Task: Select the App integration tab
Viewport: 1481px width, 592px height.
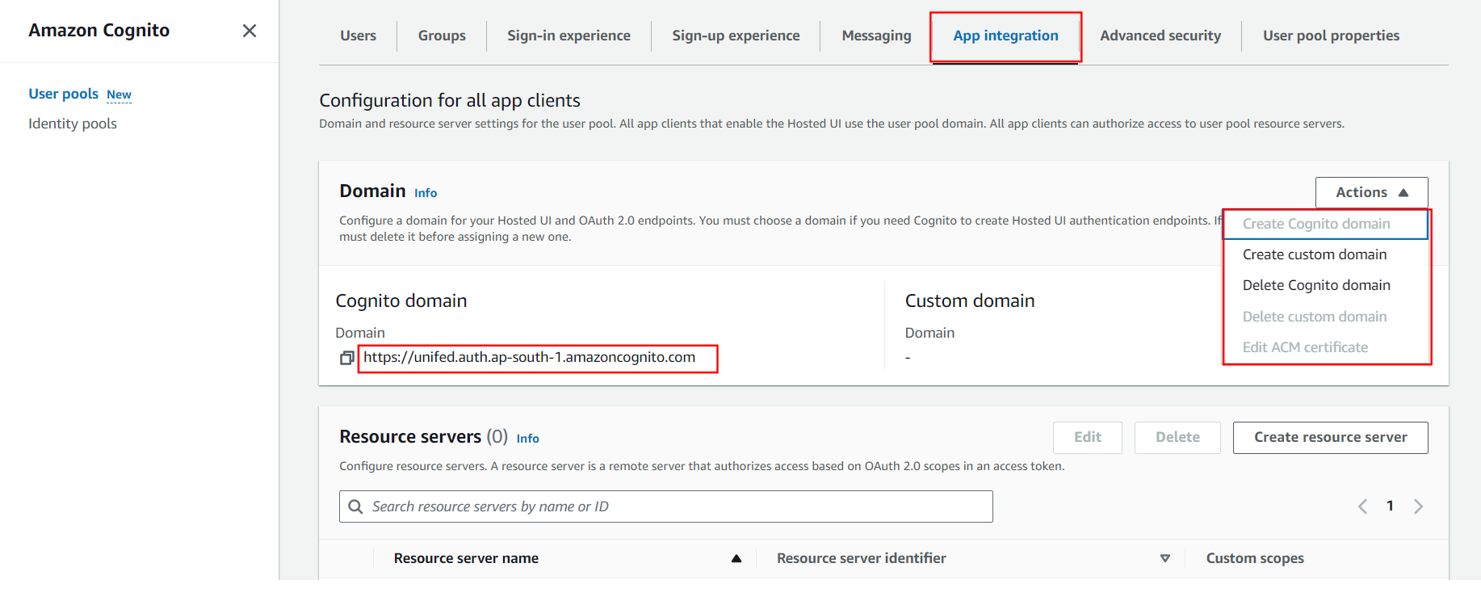Action: click(1006, 36)
